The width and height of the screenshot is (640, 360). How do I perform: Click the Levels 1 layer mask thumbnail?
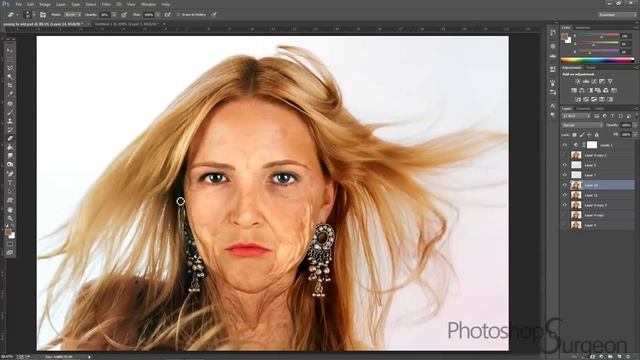click(x=592, y=145)
